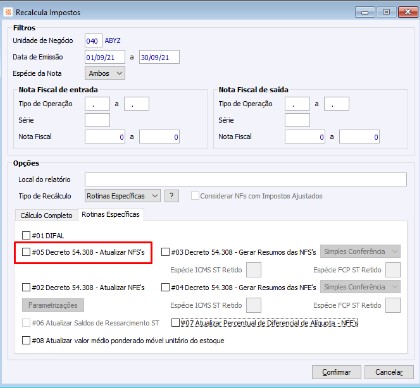This screenshot has width=420, height=388.
Task: Click the Confirmar button
Action: coord(337,372)
